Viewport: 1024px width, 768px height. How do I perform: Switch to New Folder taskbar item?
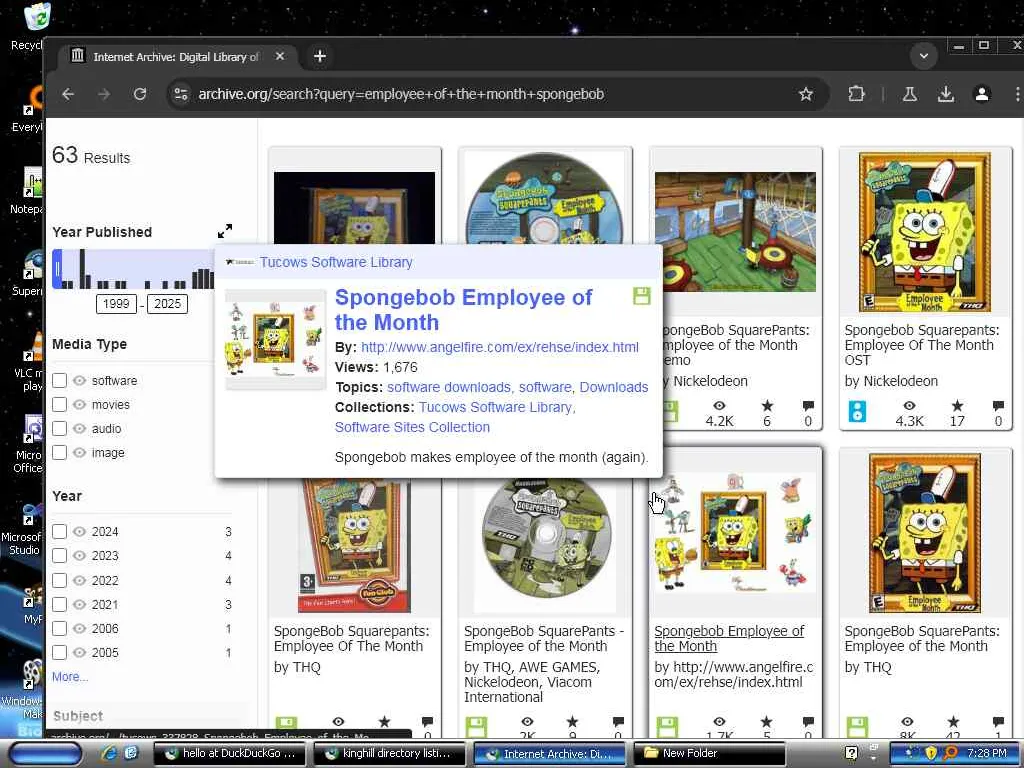coord(709,753)
